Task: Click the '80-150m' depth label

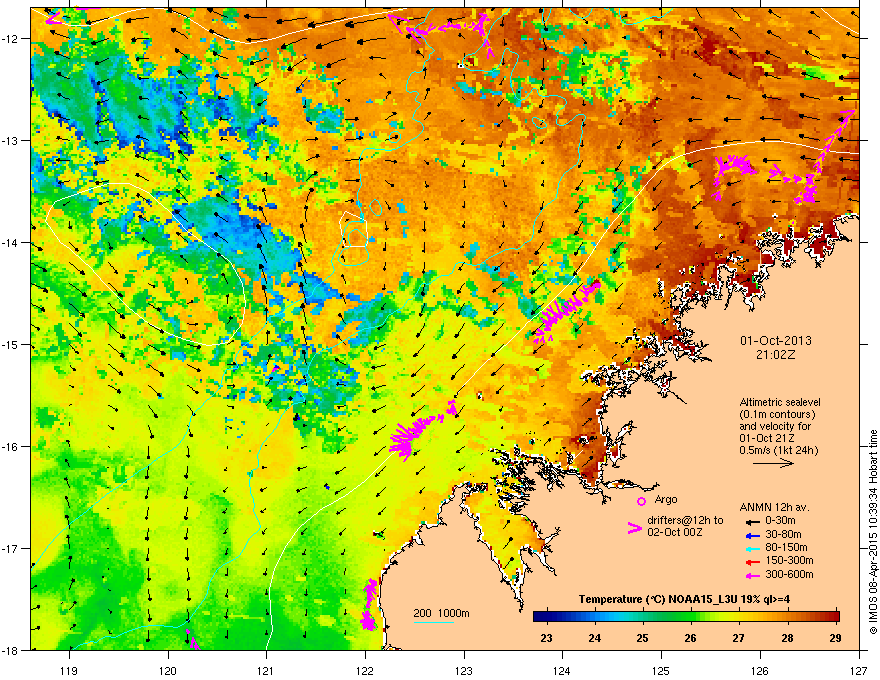Action: (x=786, y=548)
